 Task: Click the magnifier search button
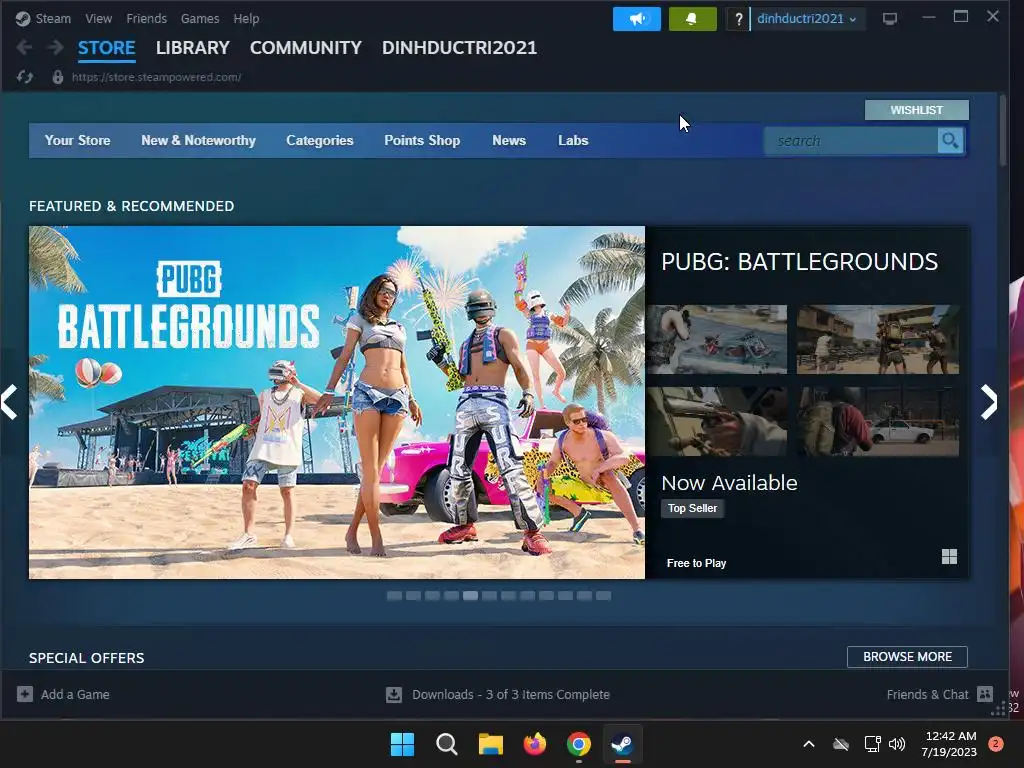(x=950, y=140)
